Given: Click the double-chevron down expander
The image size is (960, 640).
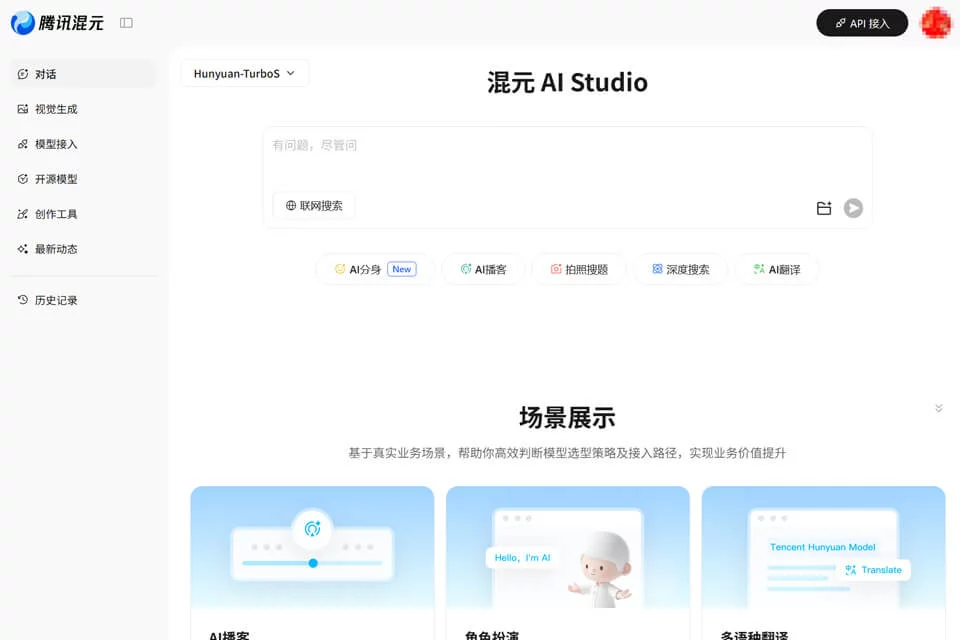Looking at the screenshot, I should 939,408.
